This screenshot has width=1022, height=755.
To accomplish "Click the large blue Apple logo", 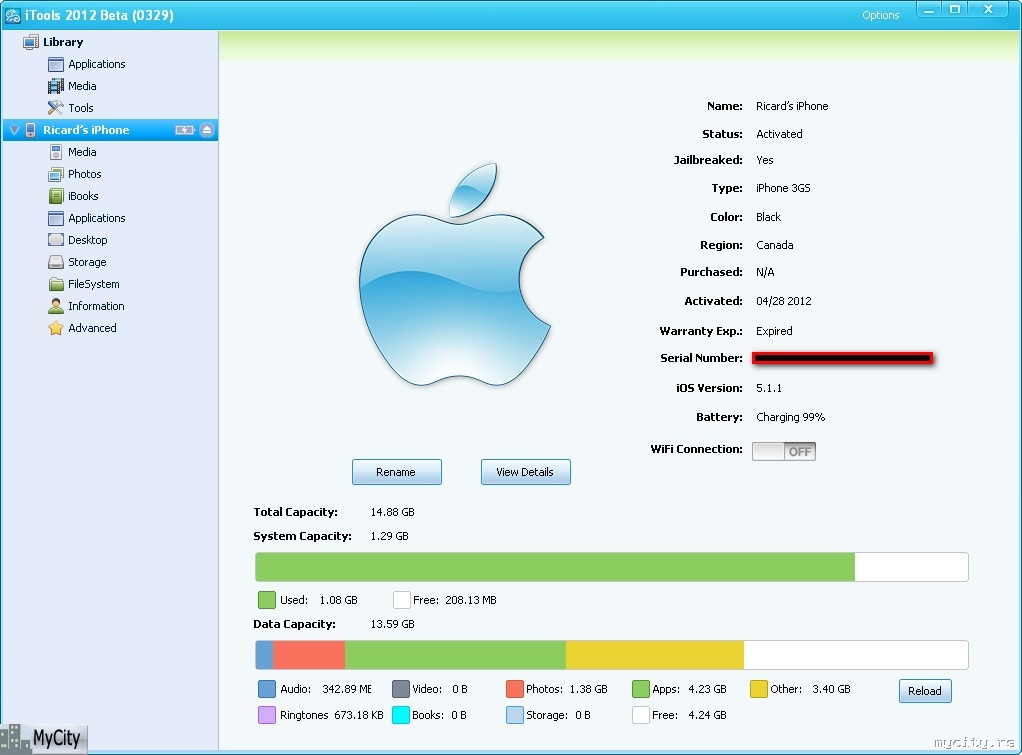I will click(x=455, y=275).
